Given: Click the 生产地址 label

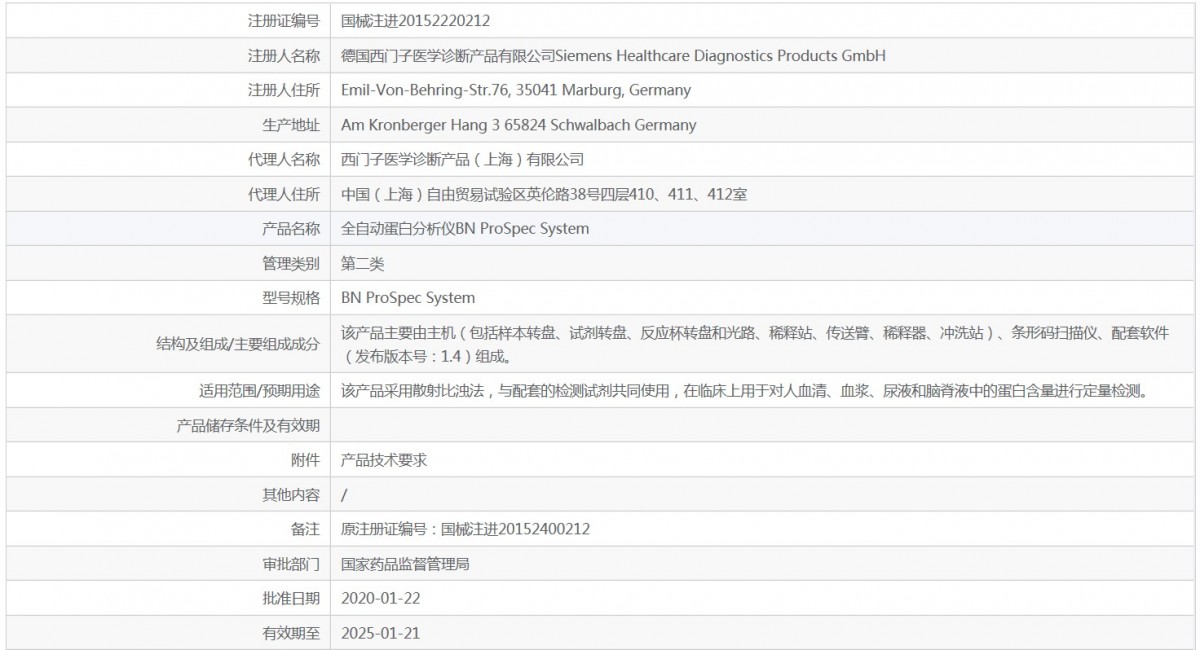Looking at the screenshot, I should pyautogui.click(x=291, y=125).
